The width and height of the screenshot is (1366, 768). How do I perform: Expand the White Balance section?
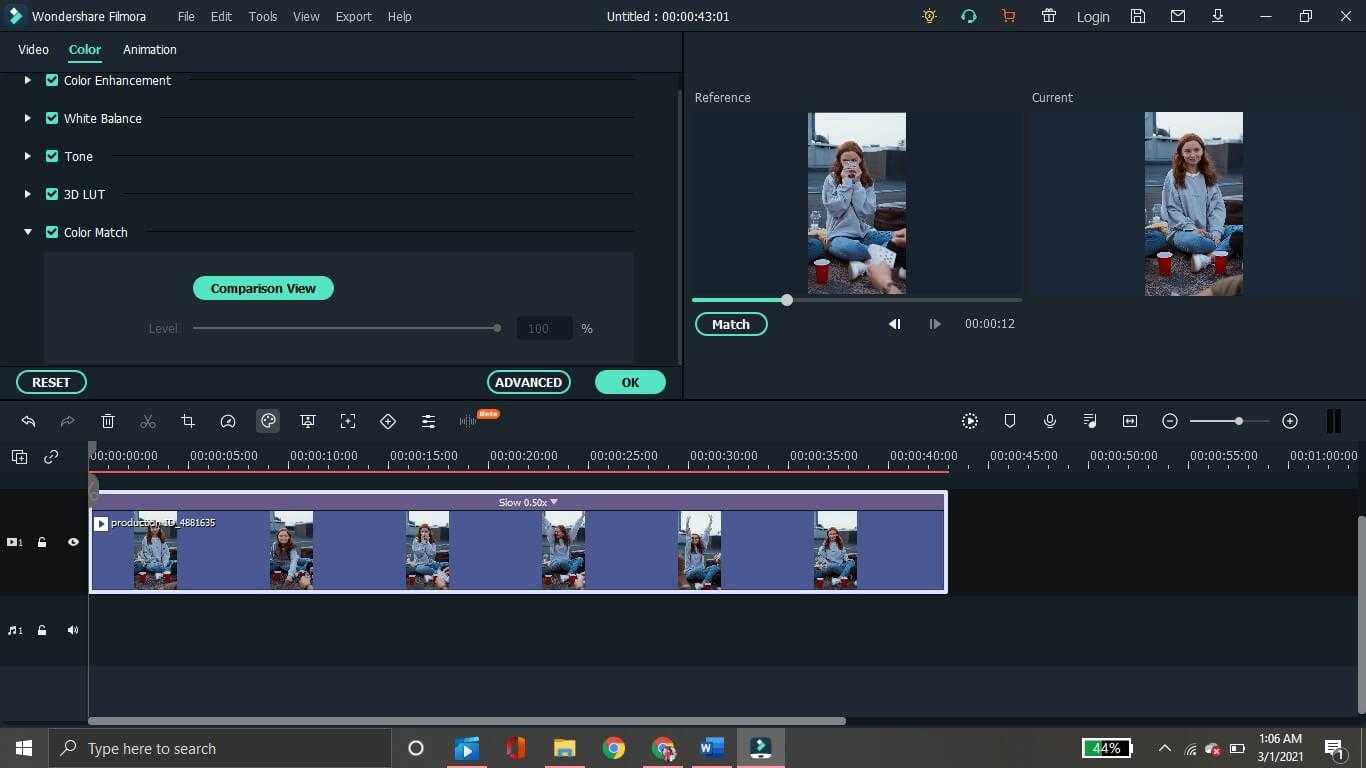click(x=28, y=118)
